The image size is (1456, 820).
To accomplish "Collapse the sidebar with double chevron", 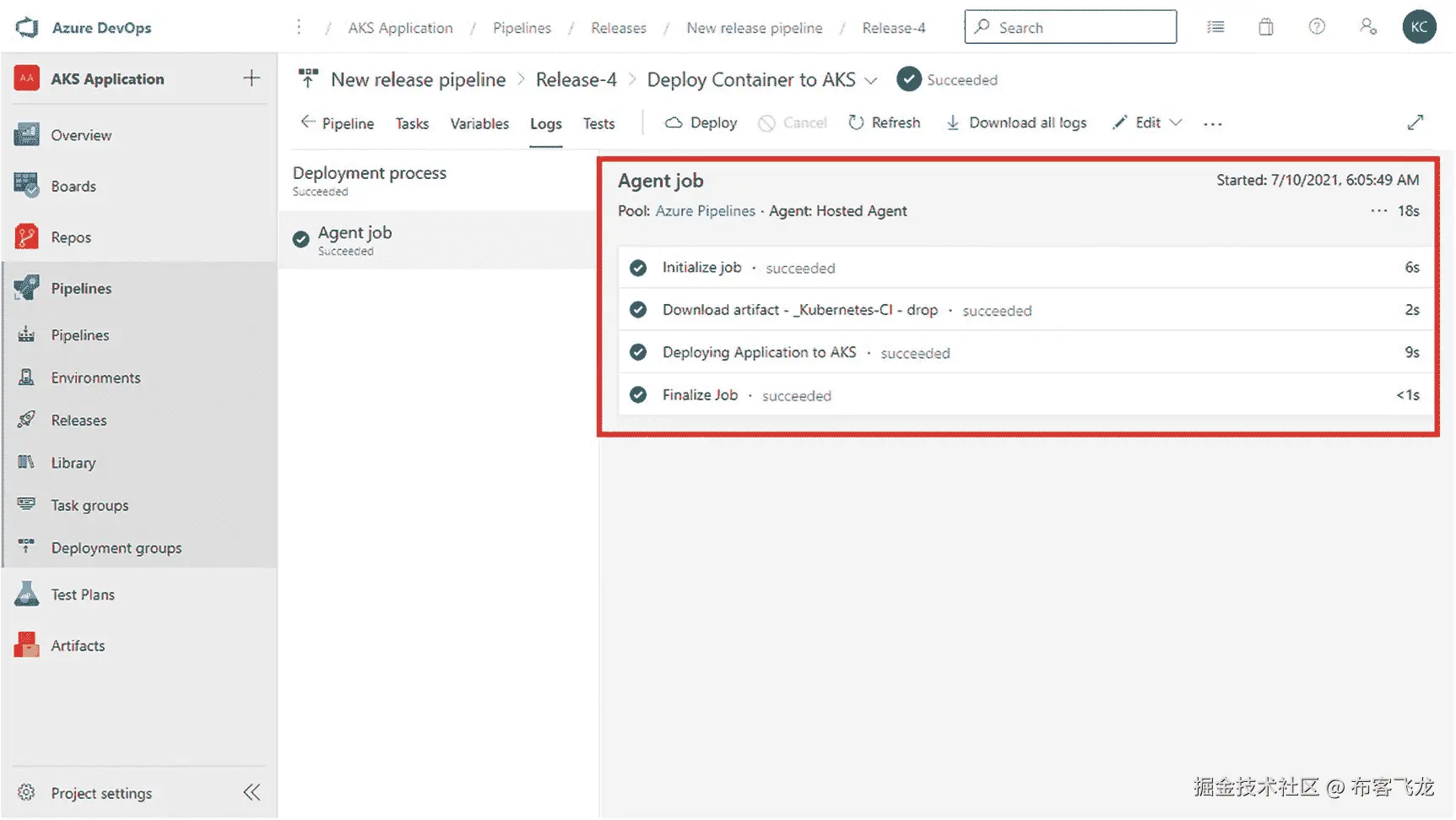I will pos(252,793).
